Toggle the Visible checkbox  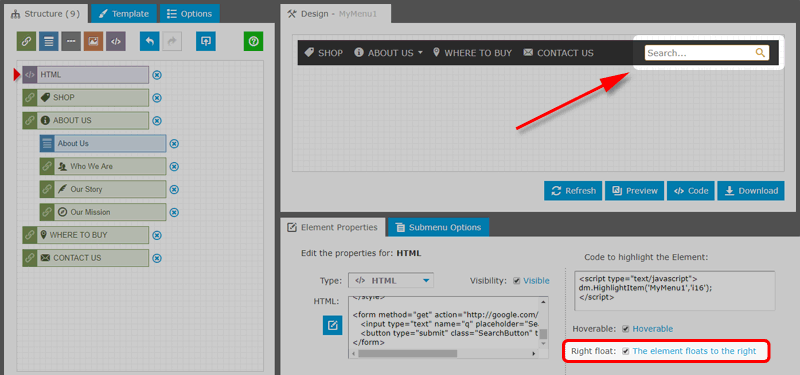[x=516, y=281]
